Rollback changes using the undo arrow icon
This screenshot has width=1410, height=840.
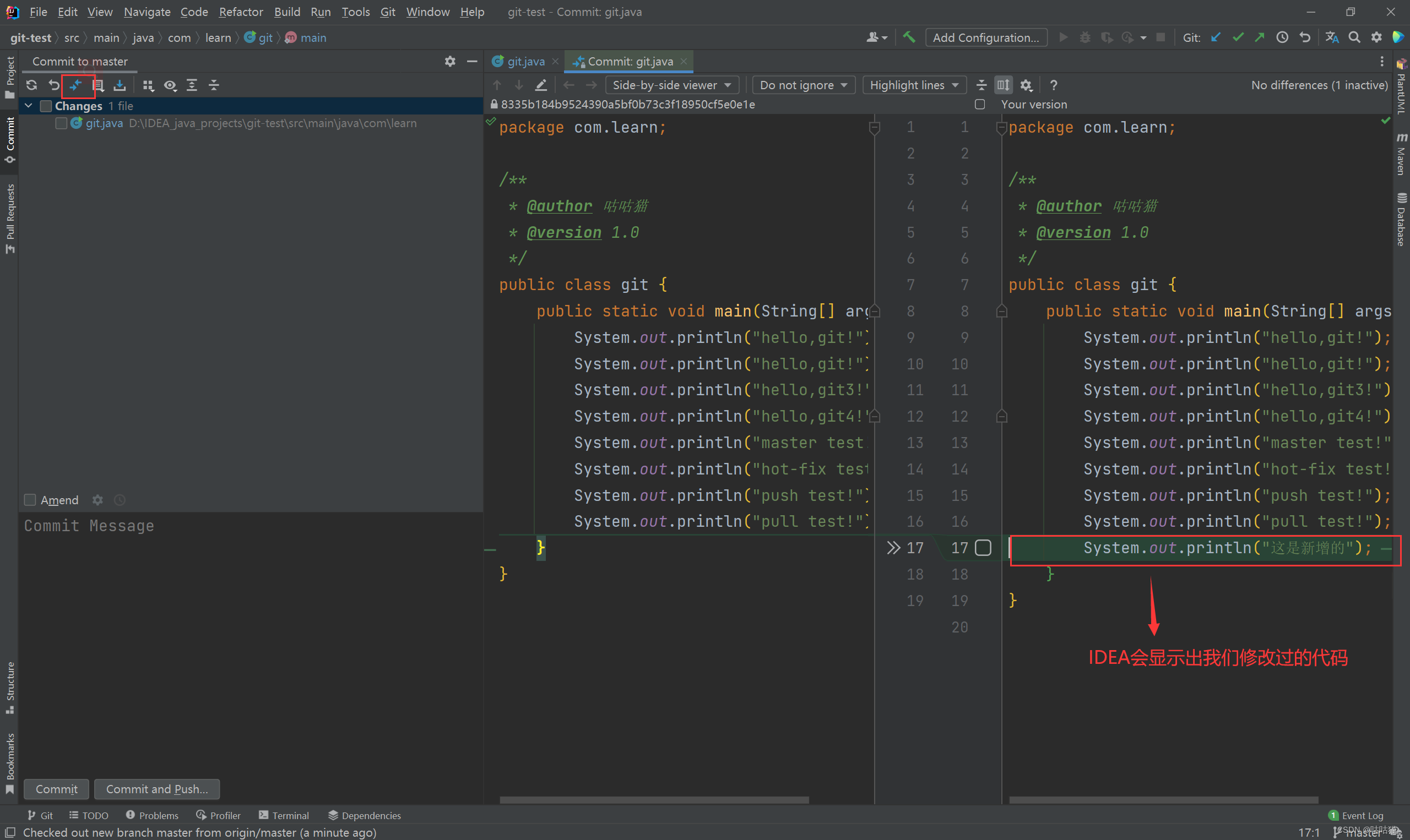tap(53, 85)
